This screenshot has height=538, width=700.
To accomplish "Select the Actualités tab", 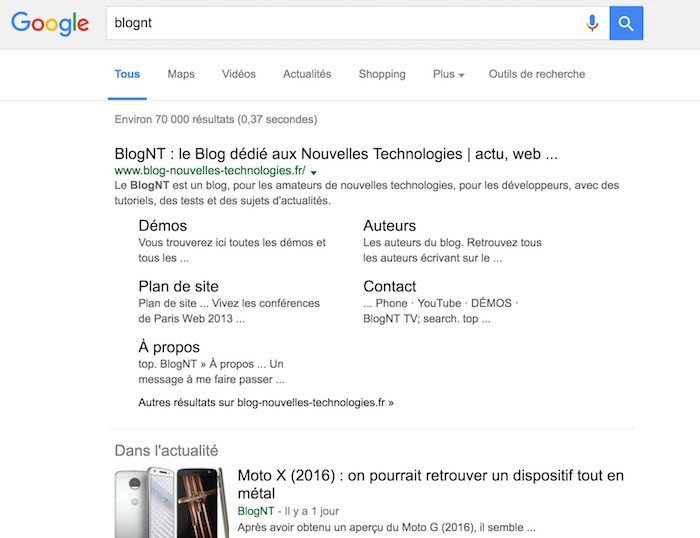I will (x=307, y=74).
